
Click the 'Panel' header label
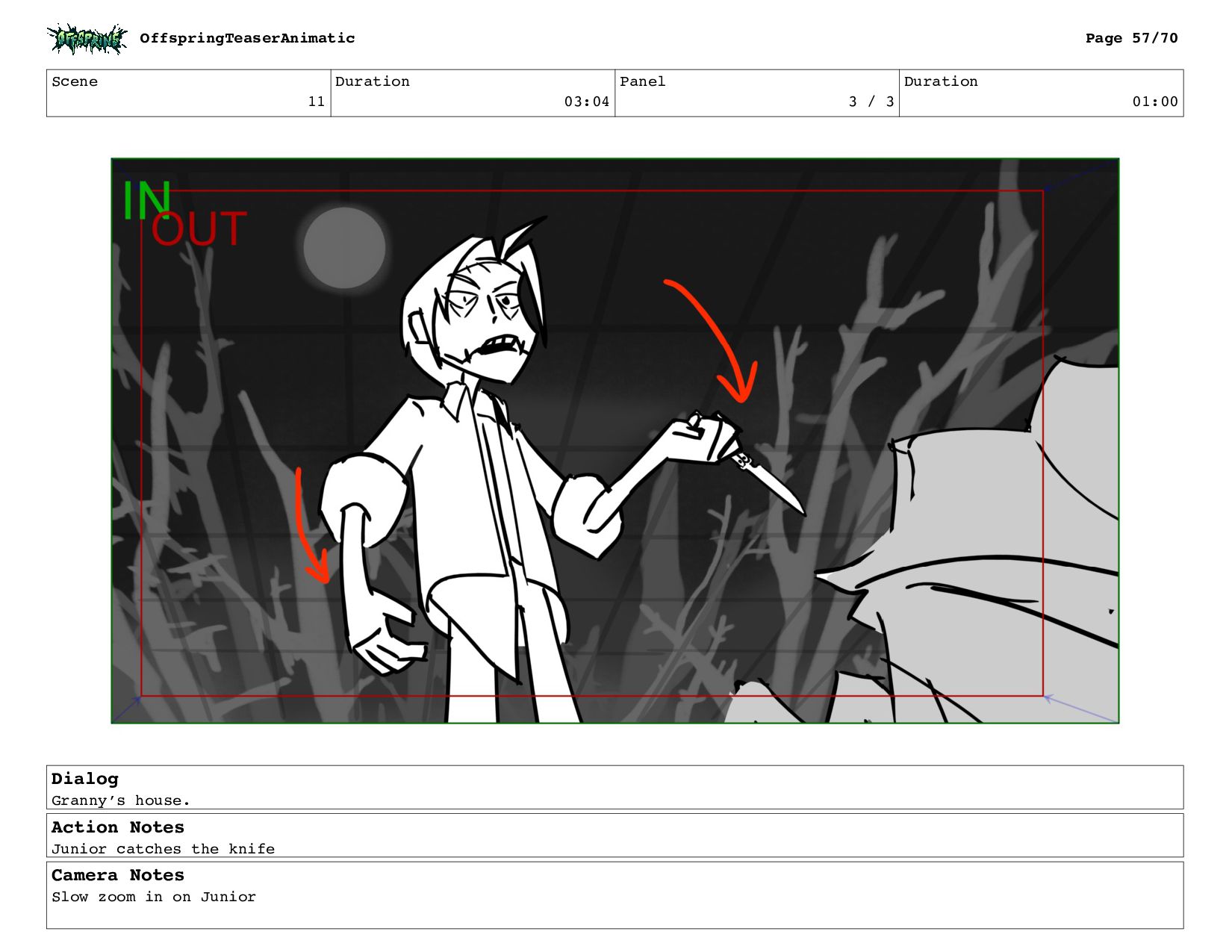pyautogui.click(x=642, y=81)
